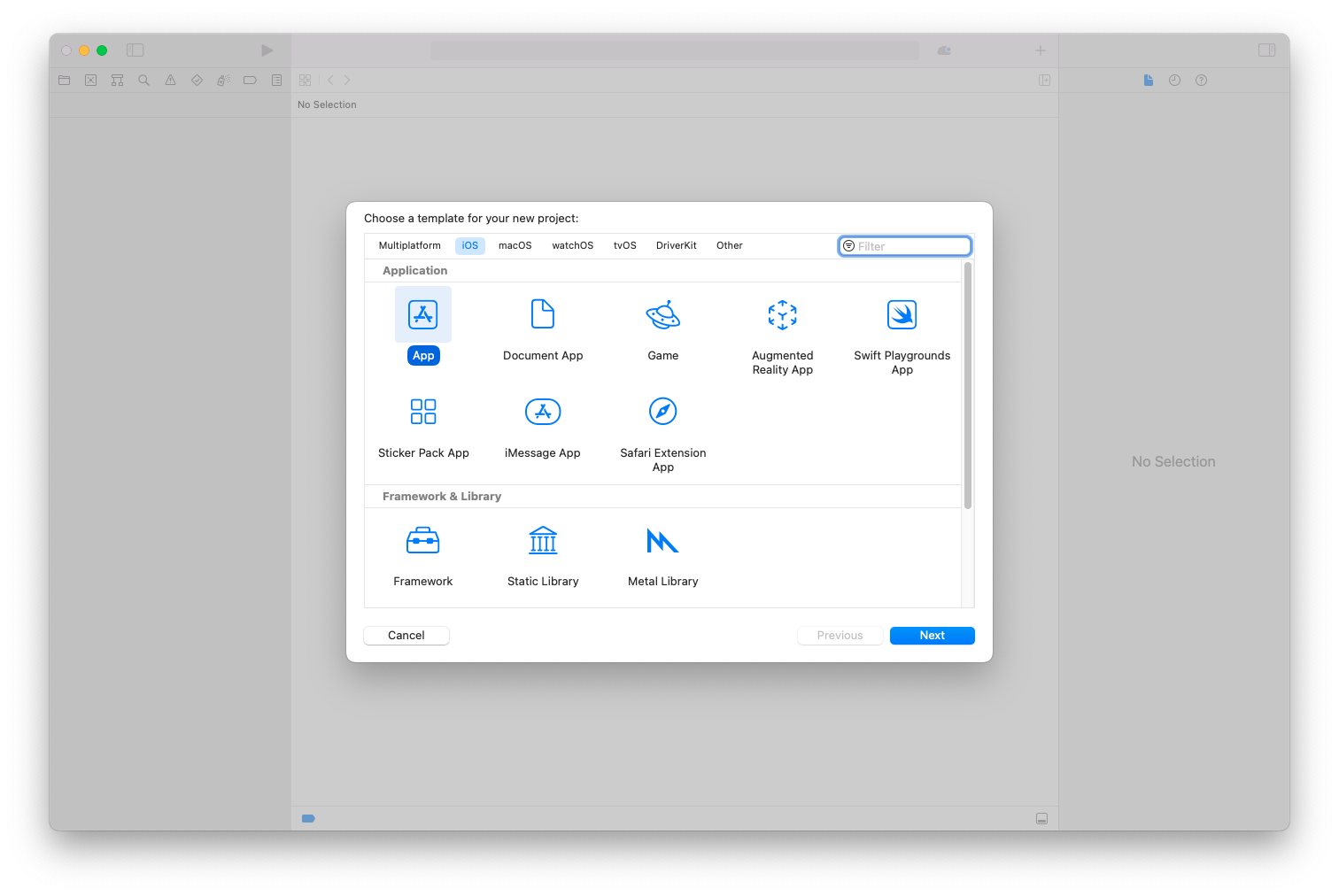Image resolution: width=1339 pixels, height=896 pixels.
Task: Click the template list scrollbar
Action: pyautogui.click(x=967, y=385)
